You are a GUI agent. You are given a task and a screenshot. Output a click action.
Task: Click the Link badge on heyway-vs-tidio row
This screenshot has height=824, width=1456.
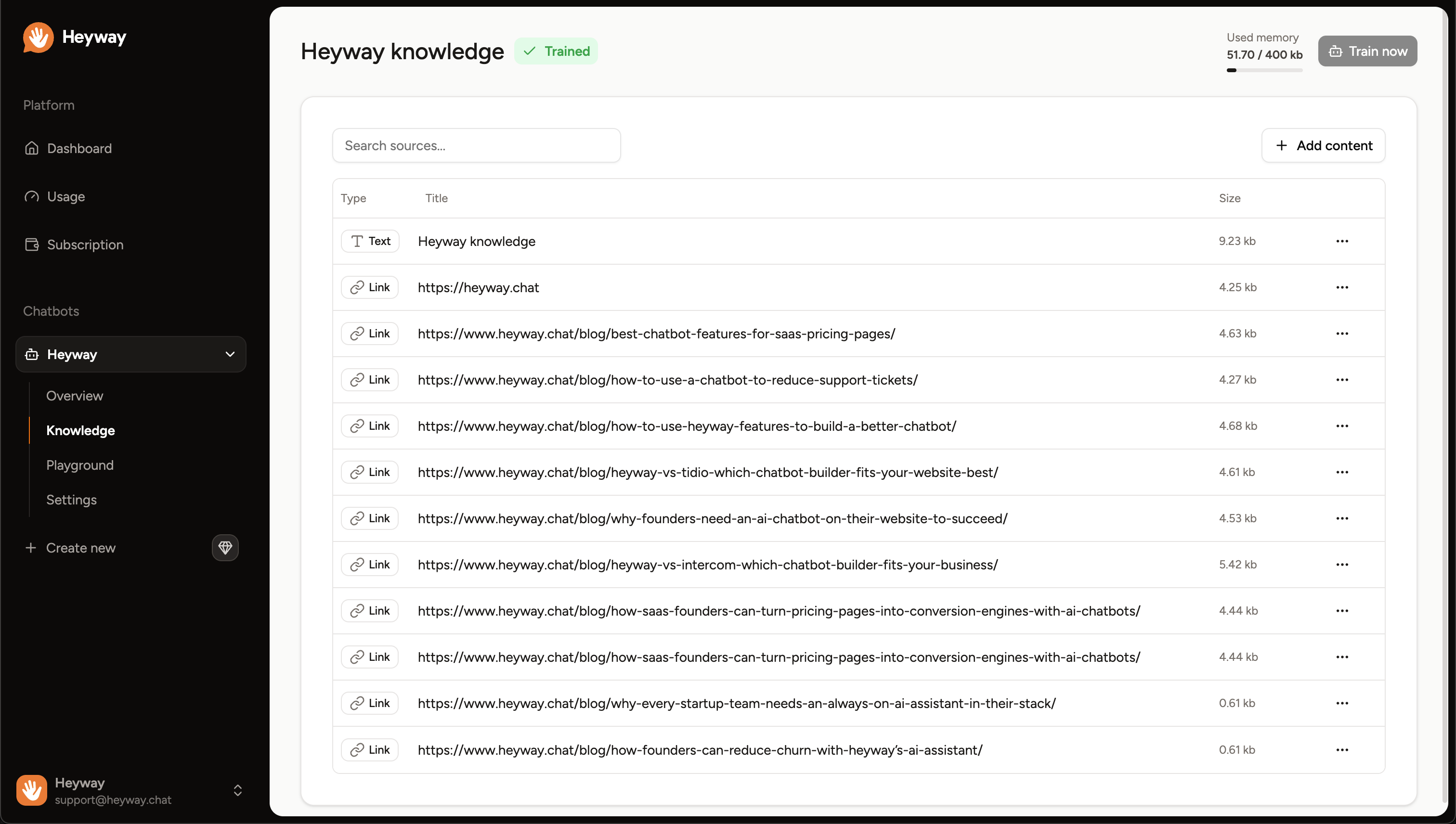[x=370, y=472]
